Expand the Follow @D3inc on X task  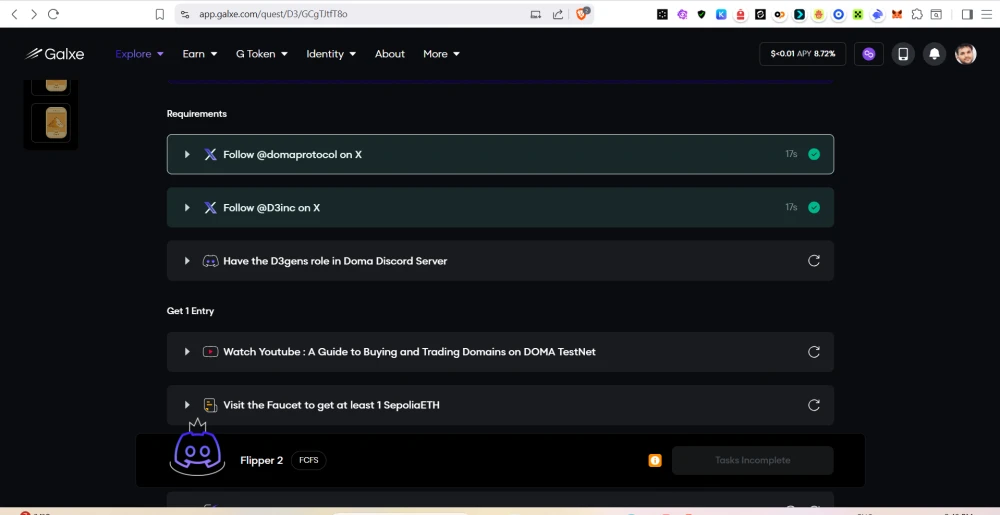coord(187,208)
